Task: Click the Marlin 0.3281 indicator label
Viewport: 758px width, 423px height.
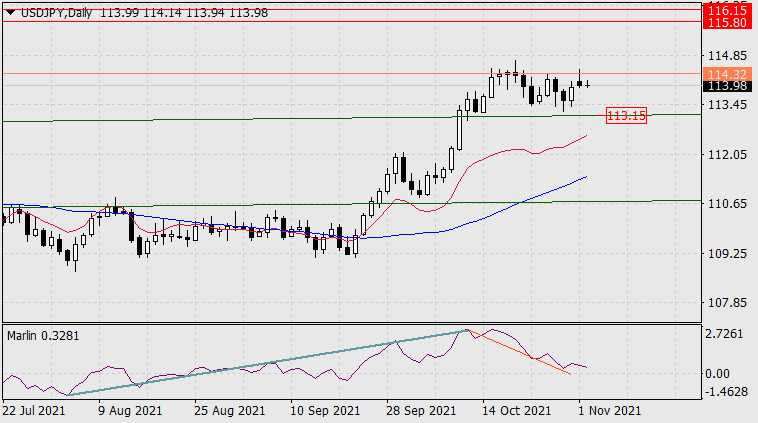Action: (43, 335)
